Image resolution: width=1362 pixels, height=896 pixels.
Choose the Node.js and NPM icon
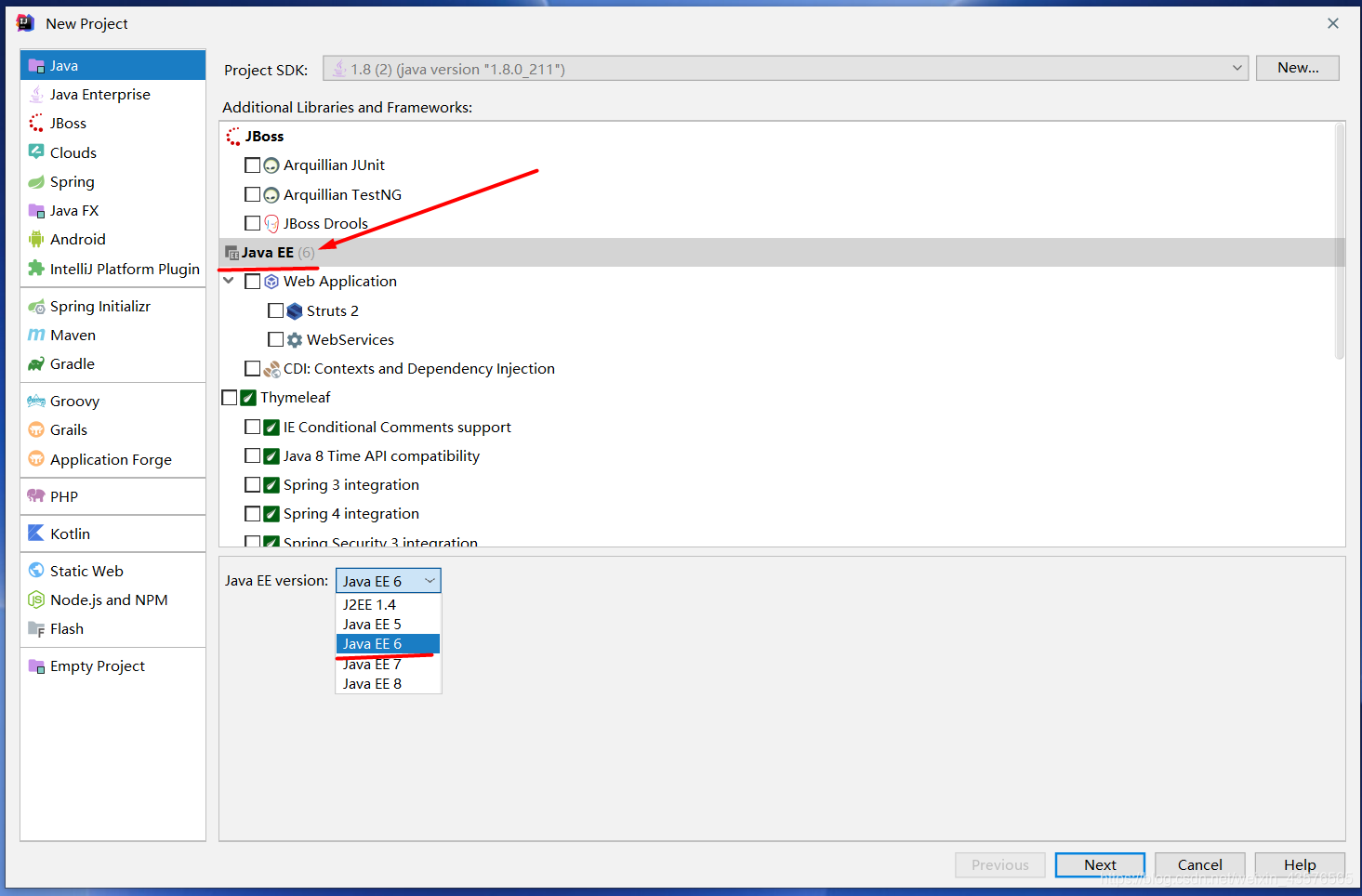coord(36,600)
